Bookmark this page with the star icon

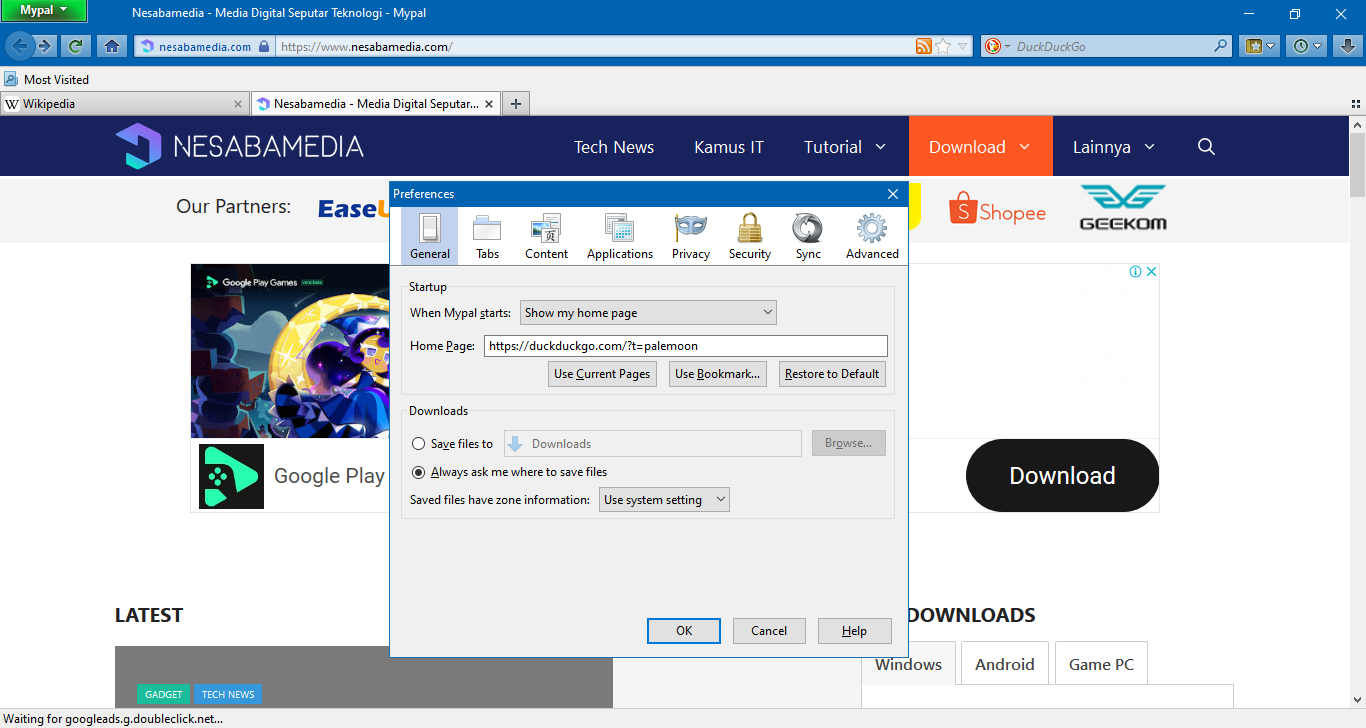943,46
